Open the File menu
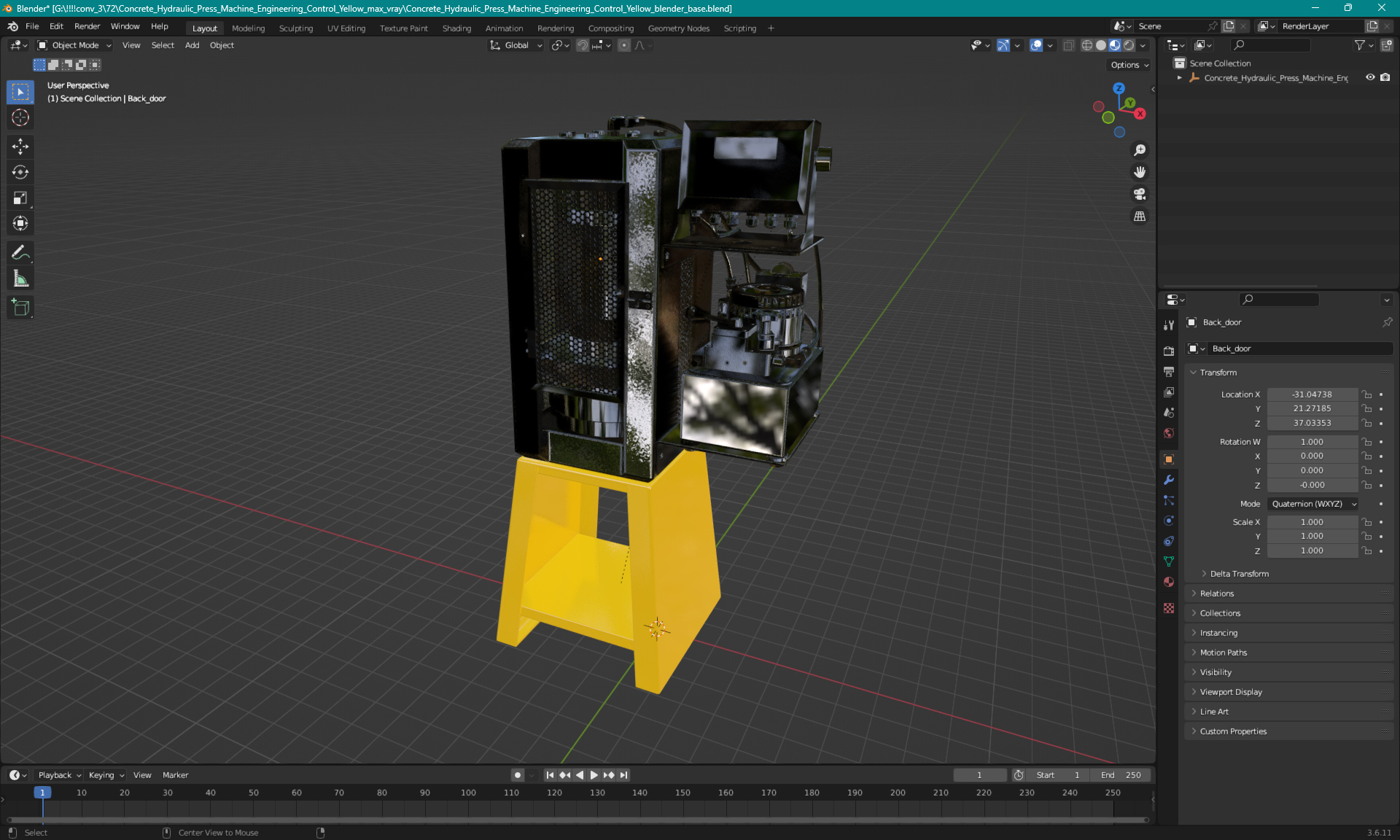 click(x=32, y=26)
